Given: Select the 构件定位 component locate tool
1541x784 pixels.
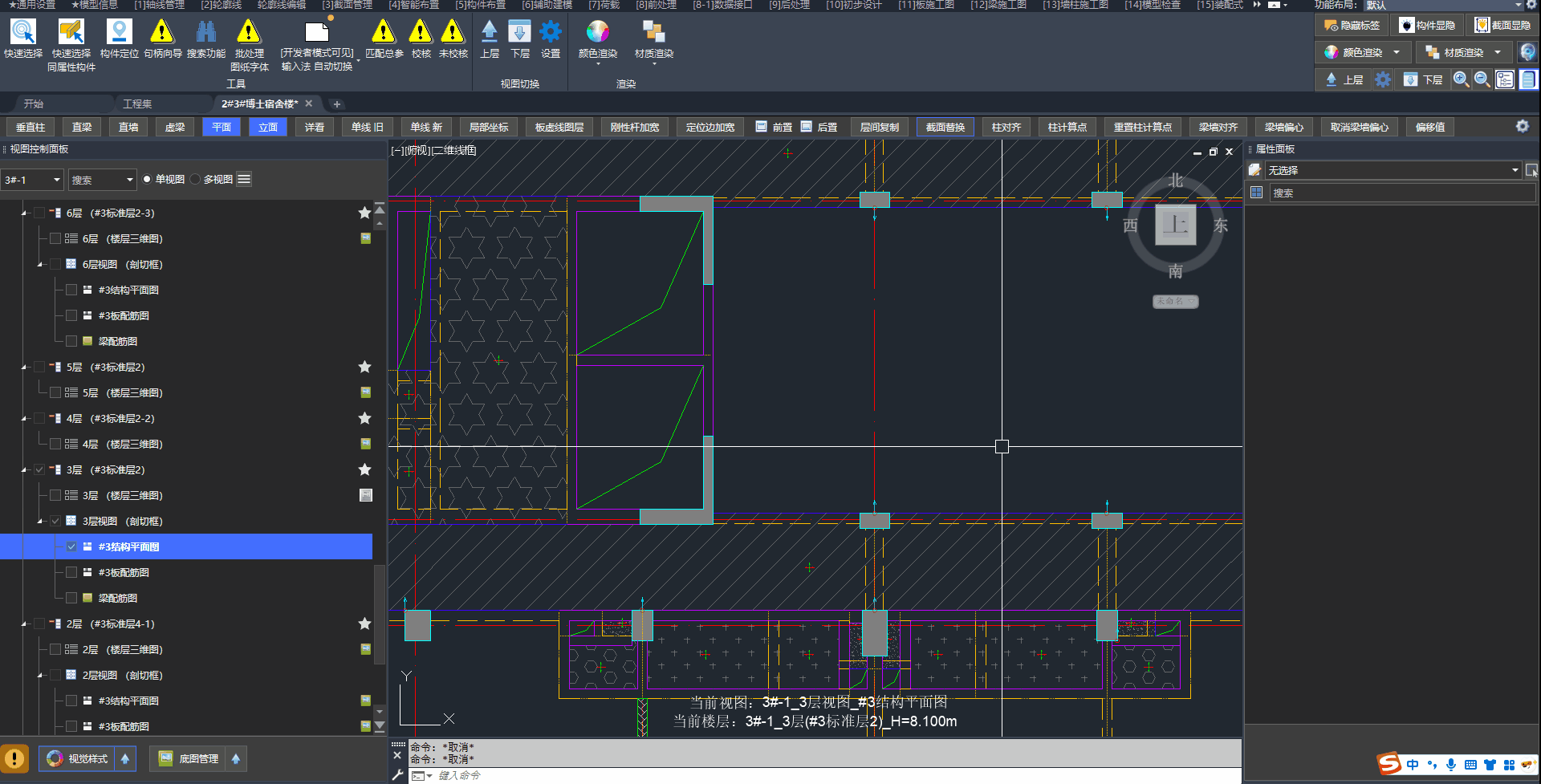Looking at the screenshot, I should coord(119,32).
